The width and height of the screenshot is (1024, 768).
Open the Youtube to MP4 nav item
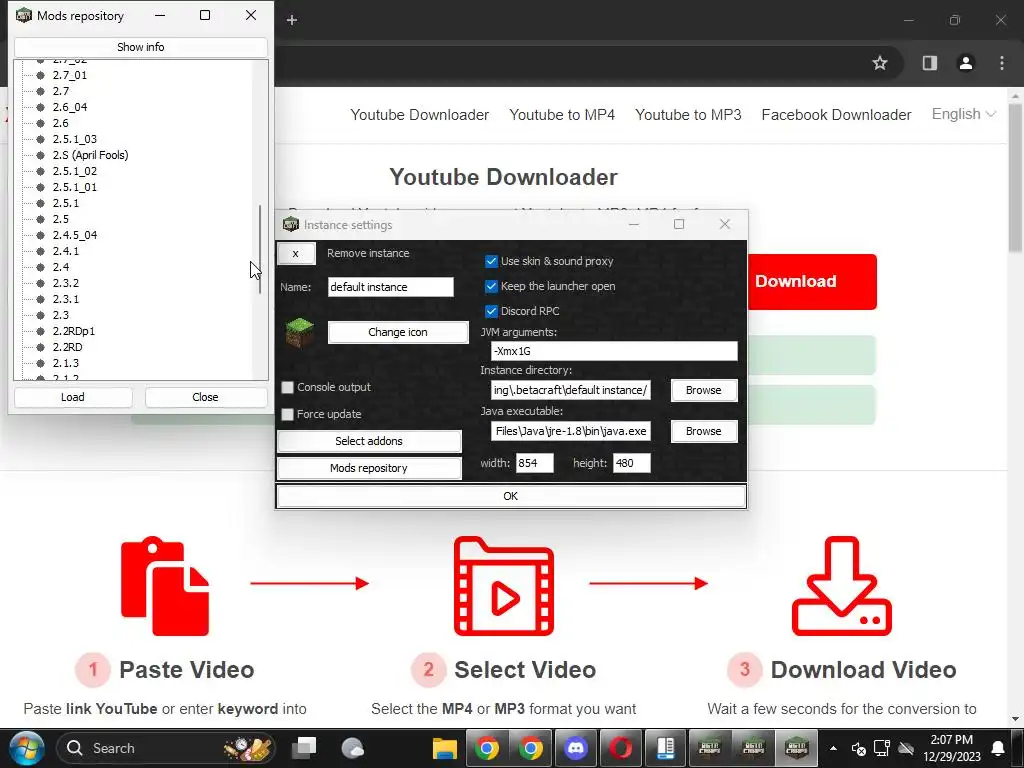tap(562, 115)
